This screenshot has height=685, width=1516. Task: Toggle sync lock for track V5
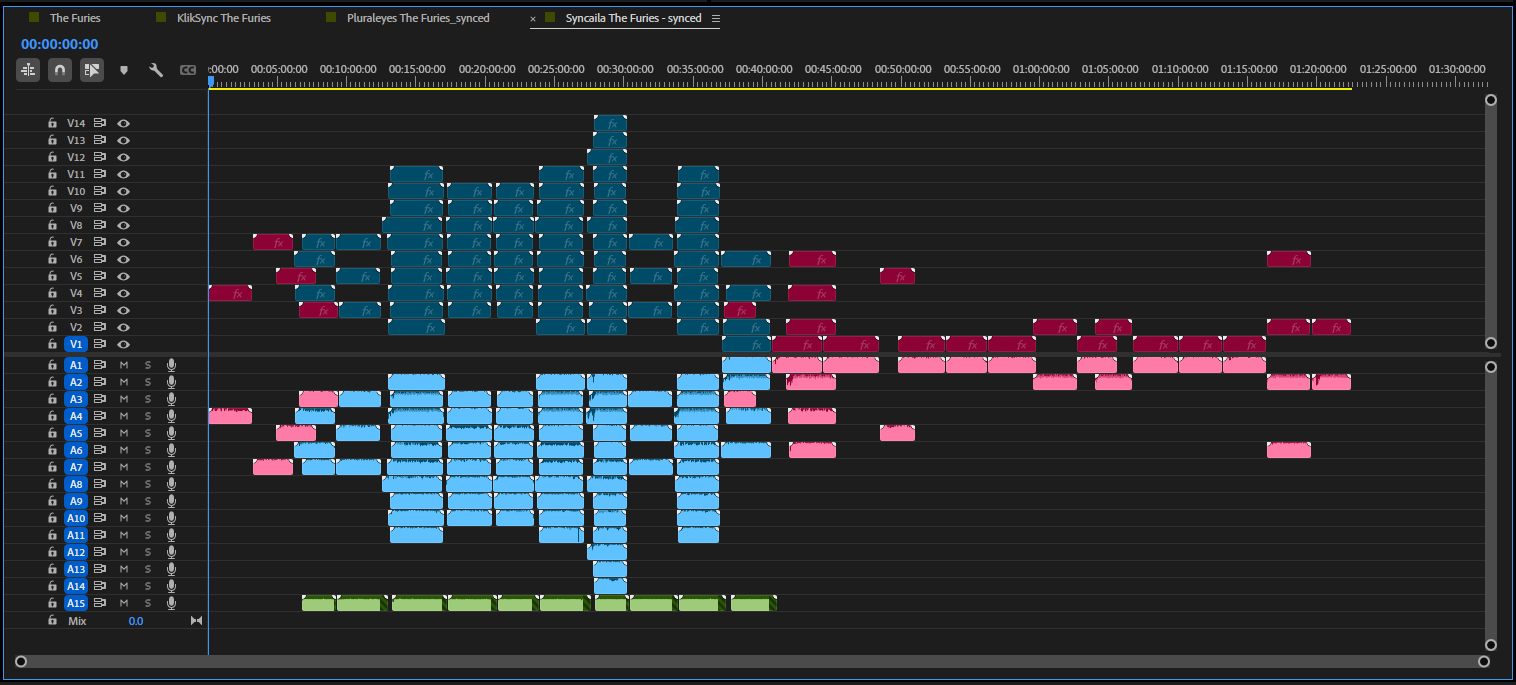[100, 276]
